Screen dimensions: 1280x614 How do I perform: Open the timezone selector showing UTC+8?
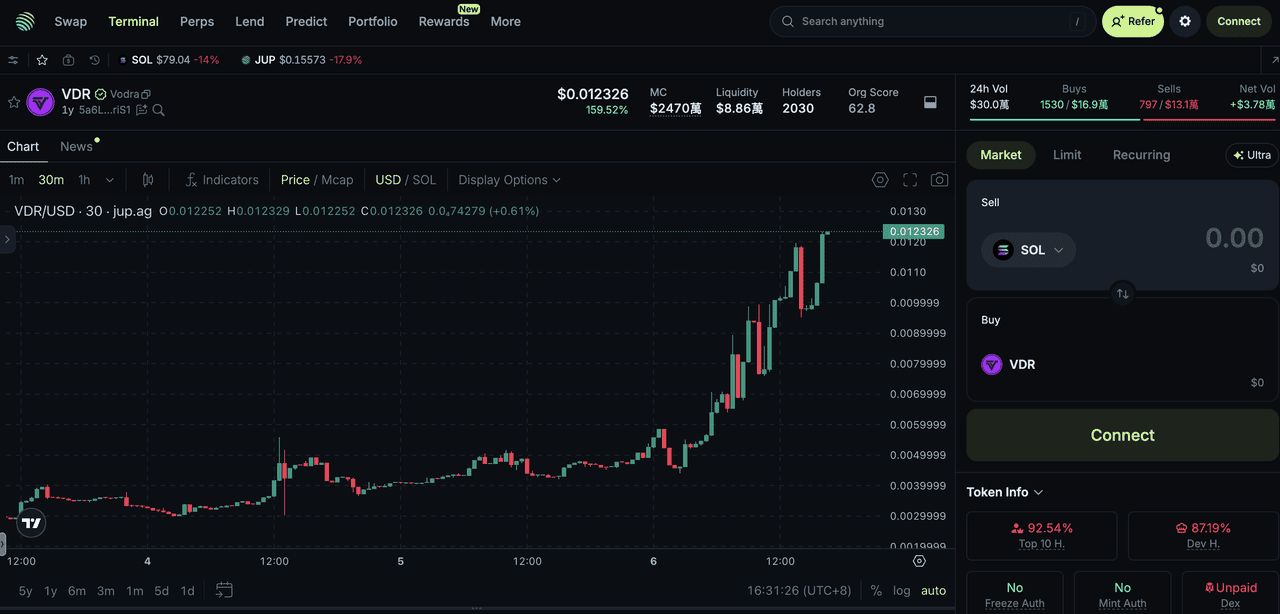[799, 590]
